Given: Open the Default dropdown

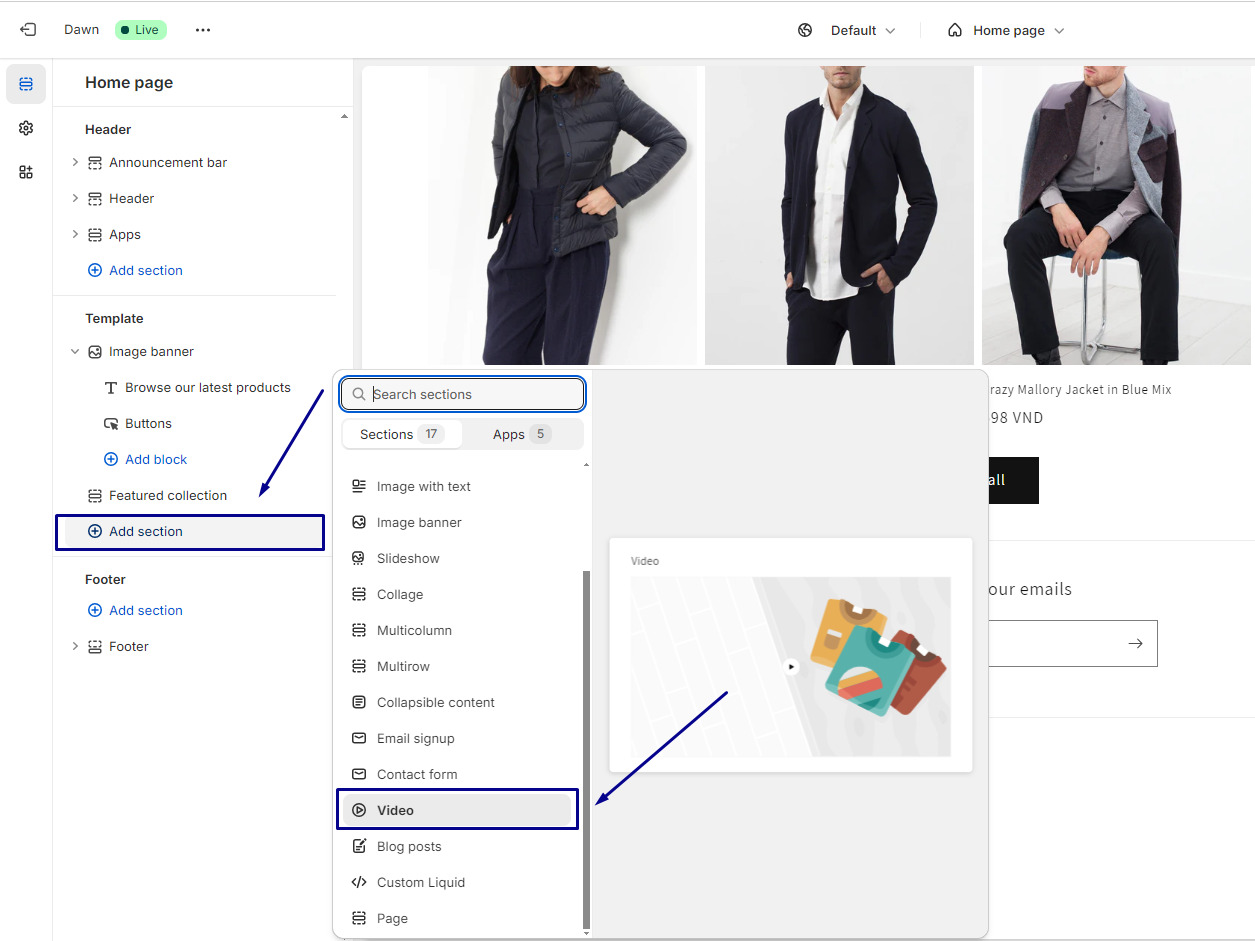Looking at the screenshot, I should pyautogui.click(x=863, y=30).
